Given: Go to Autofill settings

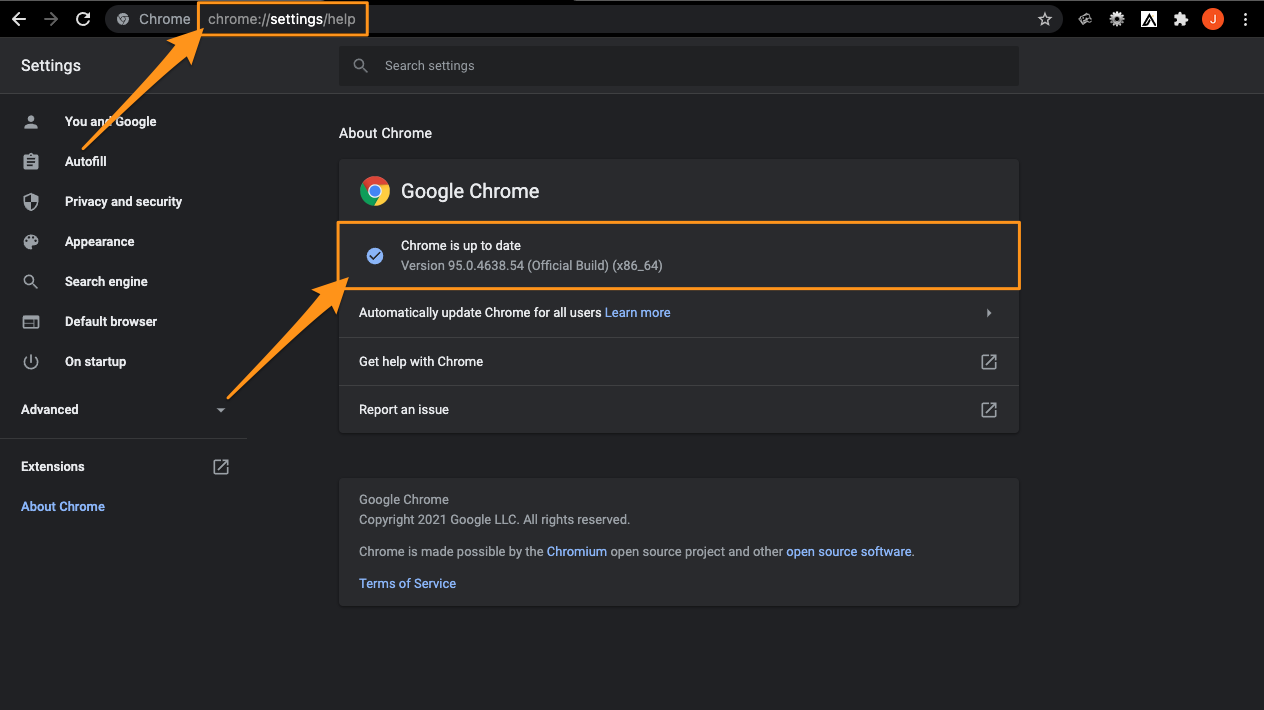Looking at the screenshot, I should pyautogui.click(x=85, y=161).
